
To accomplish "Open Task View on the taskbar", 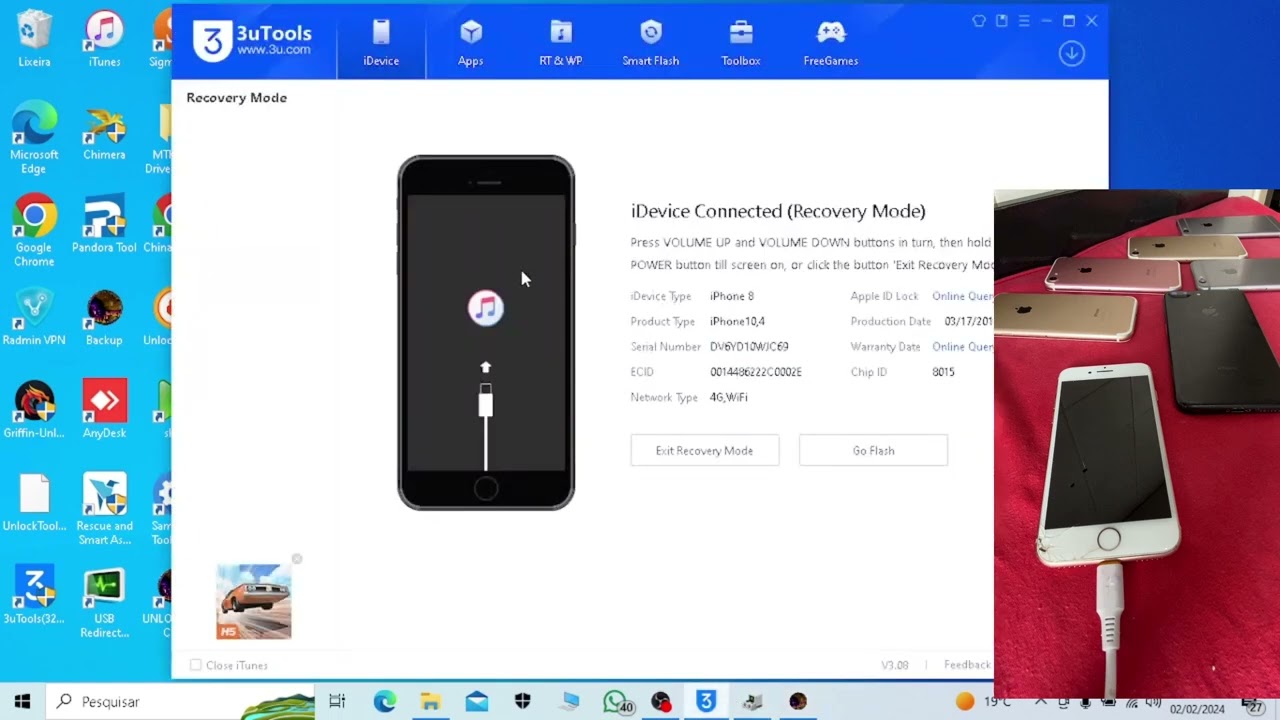I will pos(337,702).
